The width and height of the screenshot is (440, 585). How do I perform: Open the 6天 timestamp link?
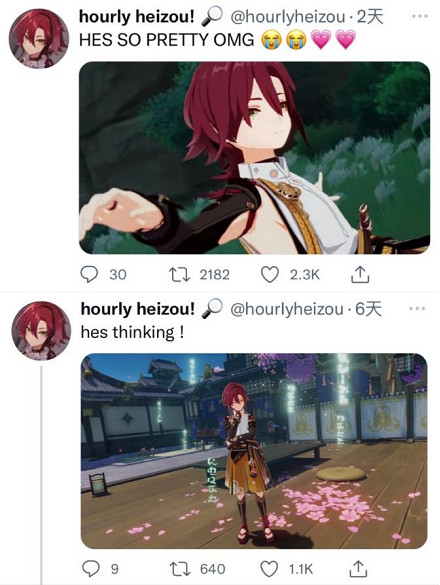click(x=369, y=309)
